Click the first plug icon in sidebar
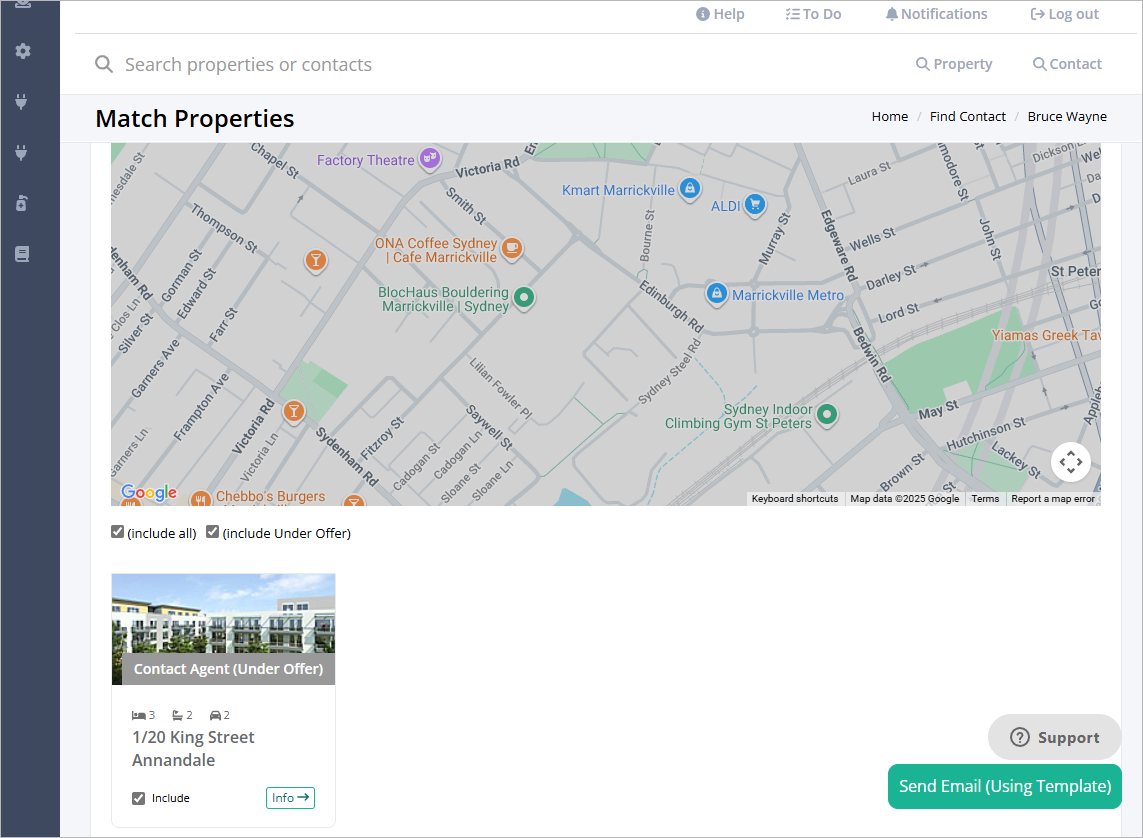 click(22, 101)
